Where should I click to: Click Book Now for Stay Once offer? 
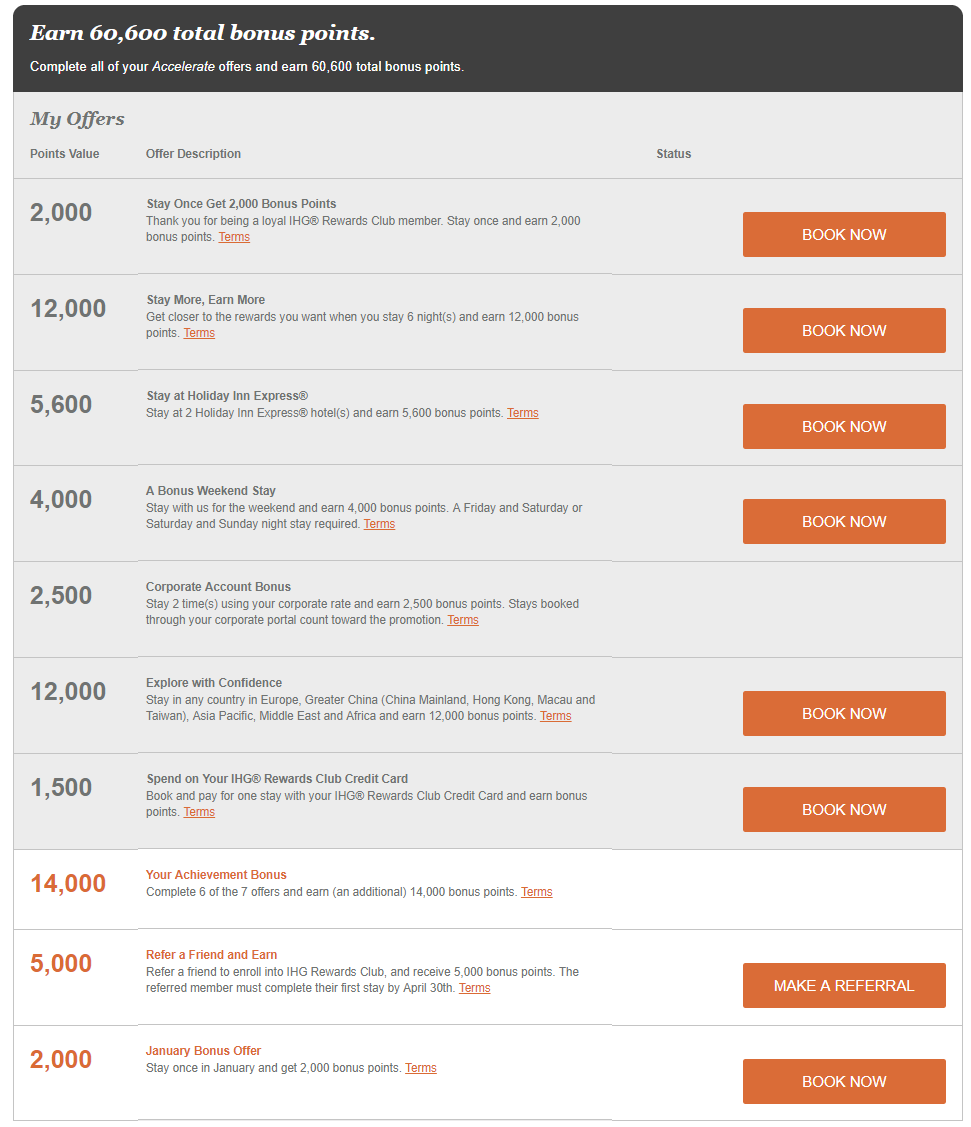point(844,234)
